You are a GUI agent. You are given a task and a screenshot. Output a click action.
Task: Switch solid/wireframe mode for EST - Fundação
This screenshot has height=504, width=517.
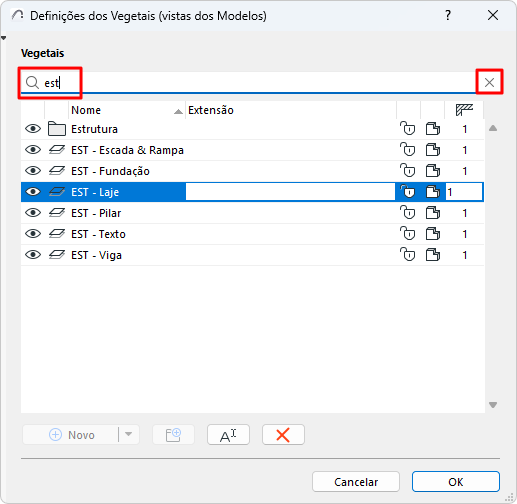(x=433, y=171)
